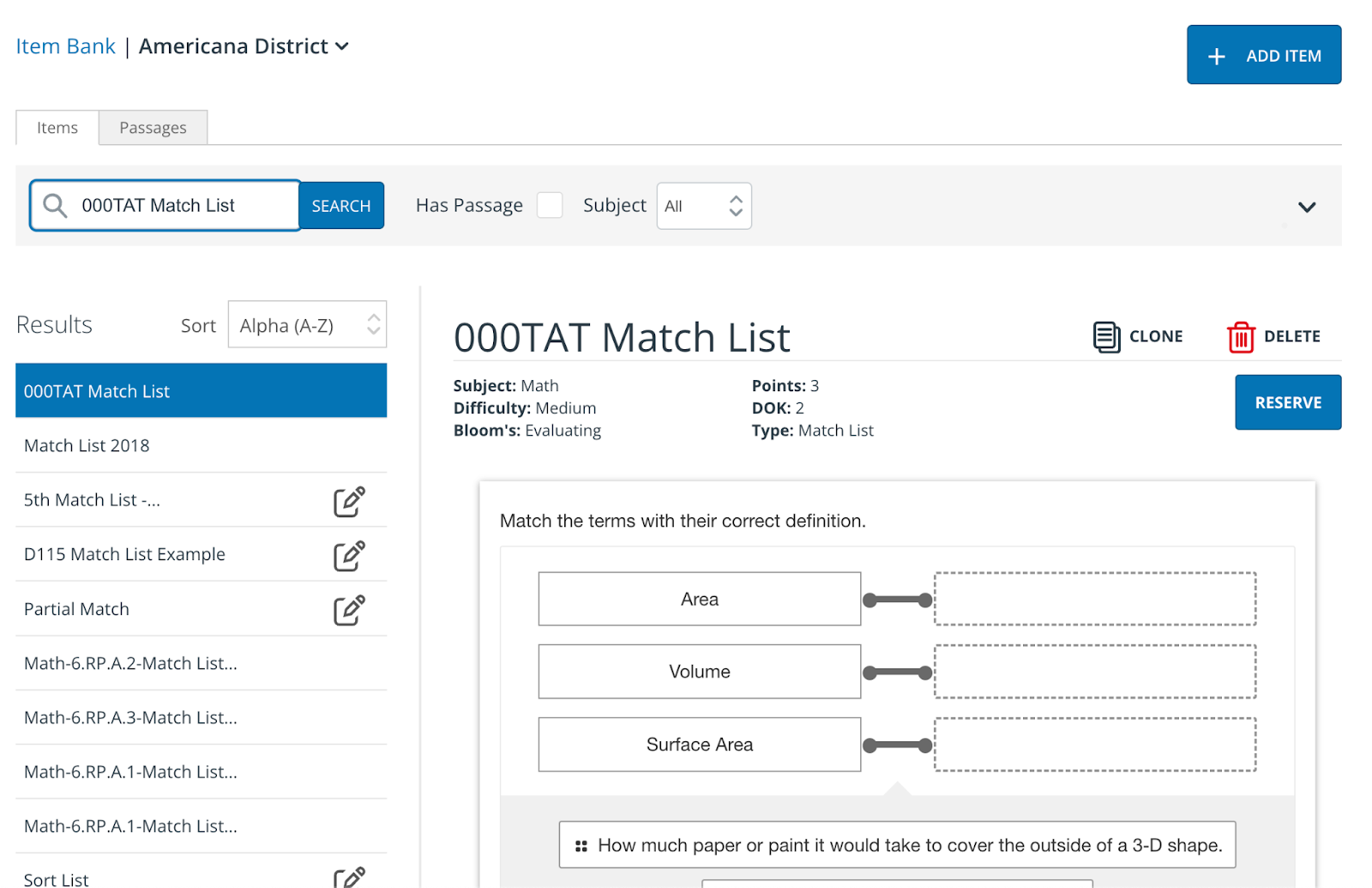
Task: Open the Sort order dropdown
Action: [307, 324]
